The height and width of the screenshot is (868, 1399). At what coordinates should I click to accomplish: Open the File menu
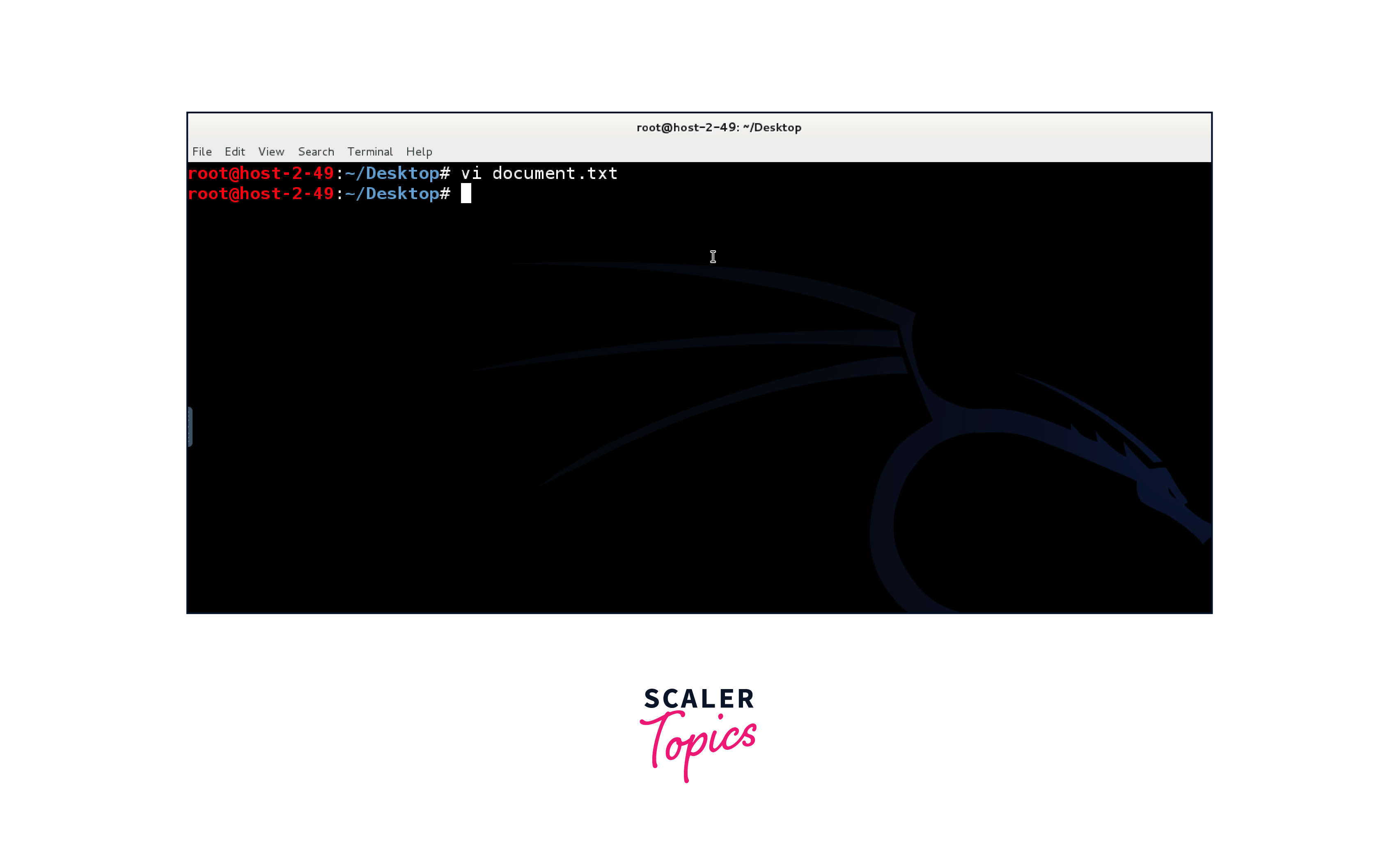pyautogui.click(x=202, y=151)
